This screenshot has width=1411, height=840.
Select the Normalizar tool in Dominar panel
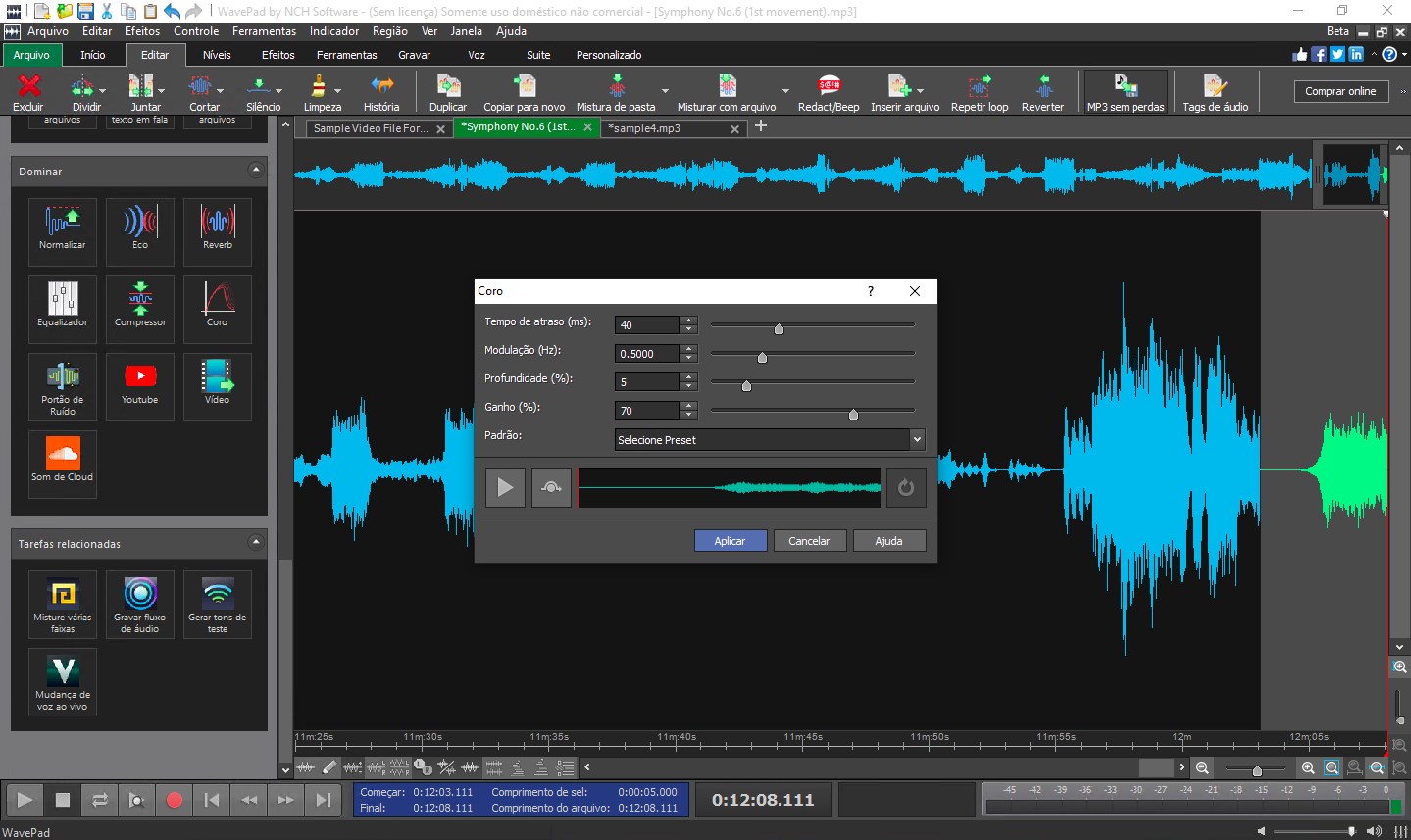62,231
